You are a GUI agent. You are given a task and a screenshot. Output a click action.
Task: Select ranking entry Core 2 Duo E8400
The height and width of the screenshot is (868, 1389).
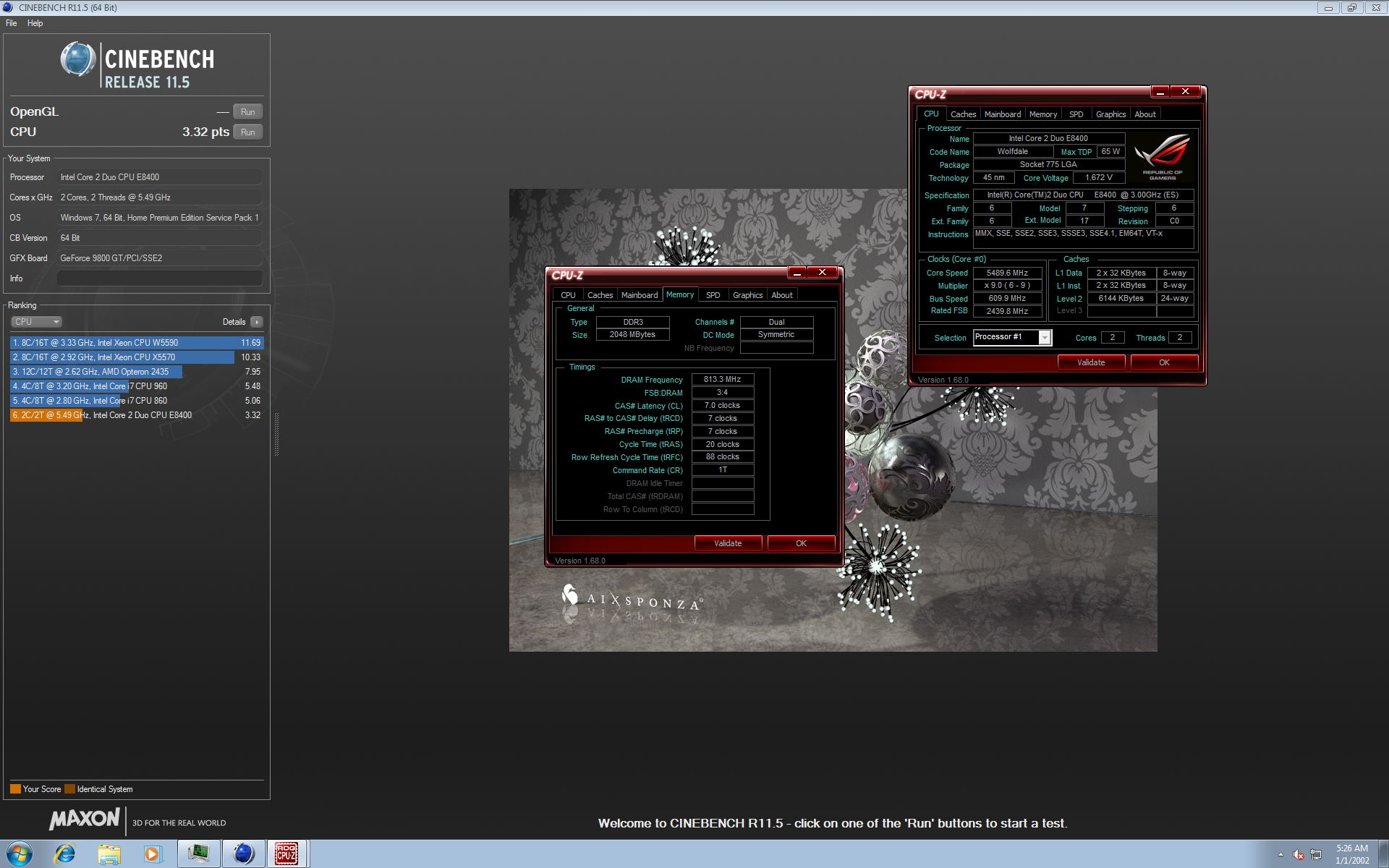point(137,415)
